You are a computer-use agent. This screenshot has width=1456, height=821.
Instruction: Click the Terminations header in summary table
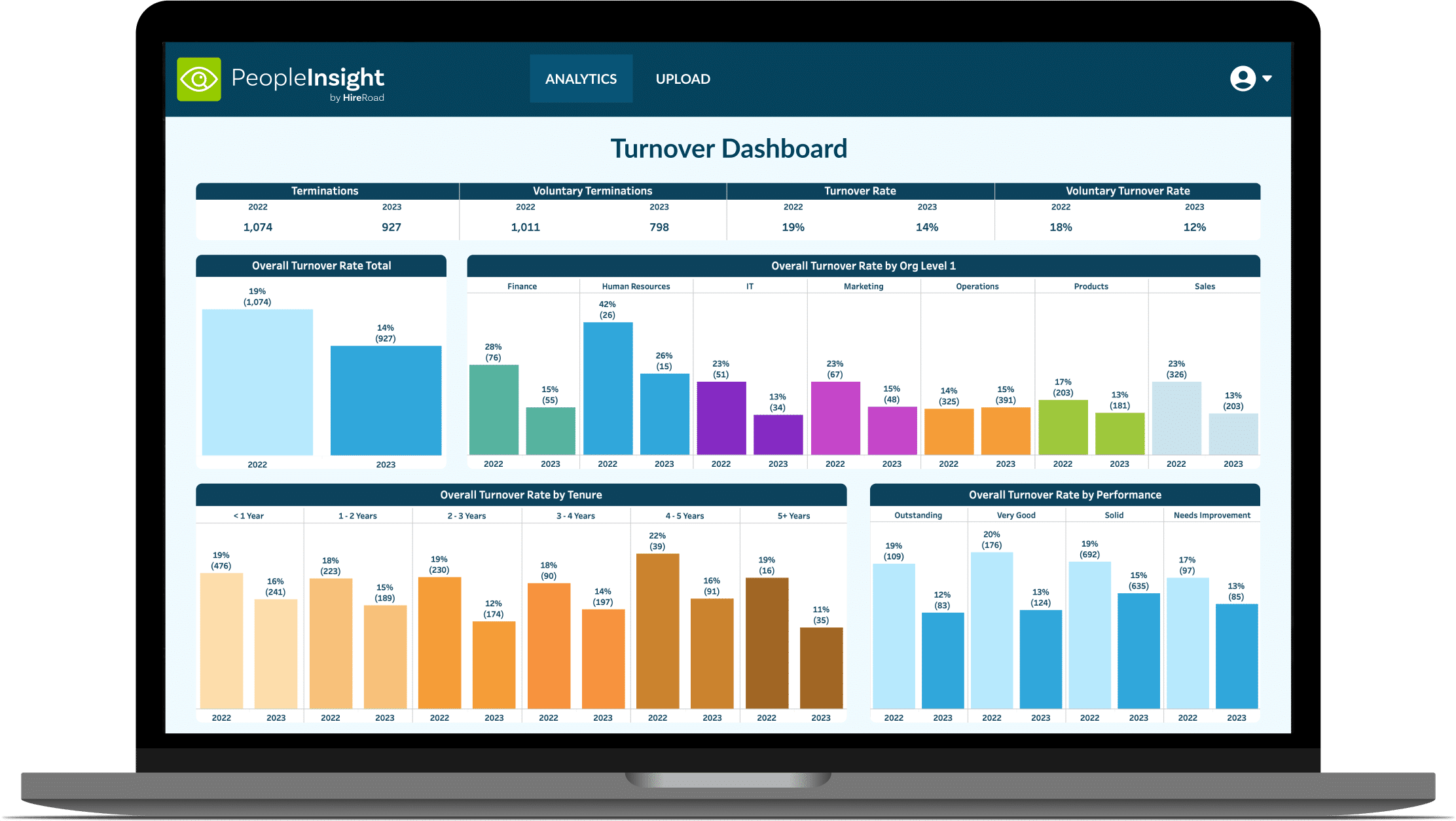click(325, 191)
